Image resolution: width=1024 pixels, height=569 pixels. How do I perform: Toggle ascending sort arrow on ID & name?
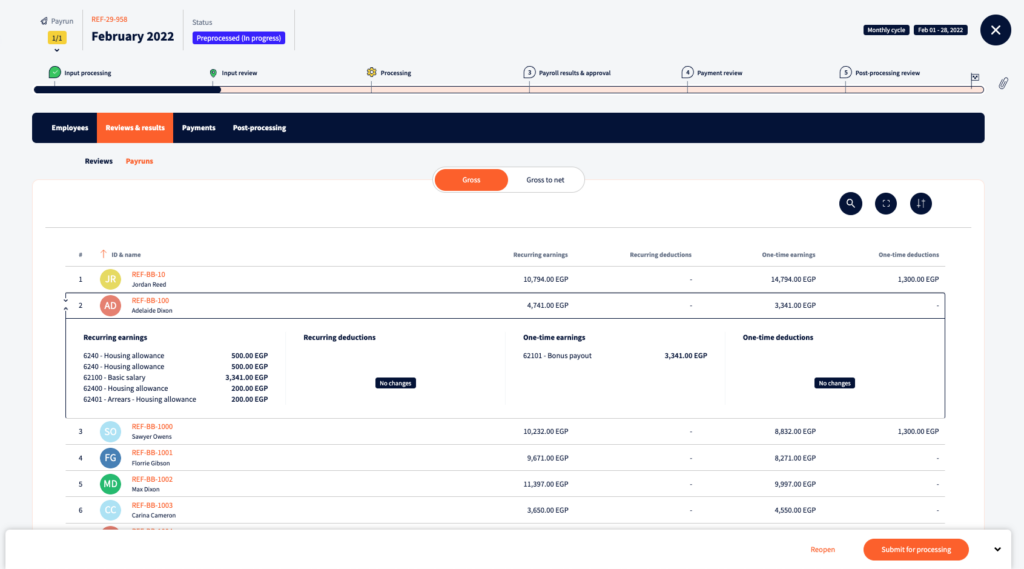[103, 254]
